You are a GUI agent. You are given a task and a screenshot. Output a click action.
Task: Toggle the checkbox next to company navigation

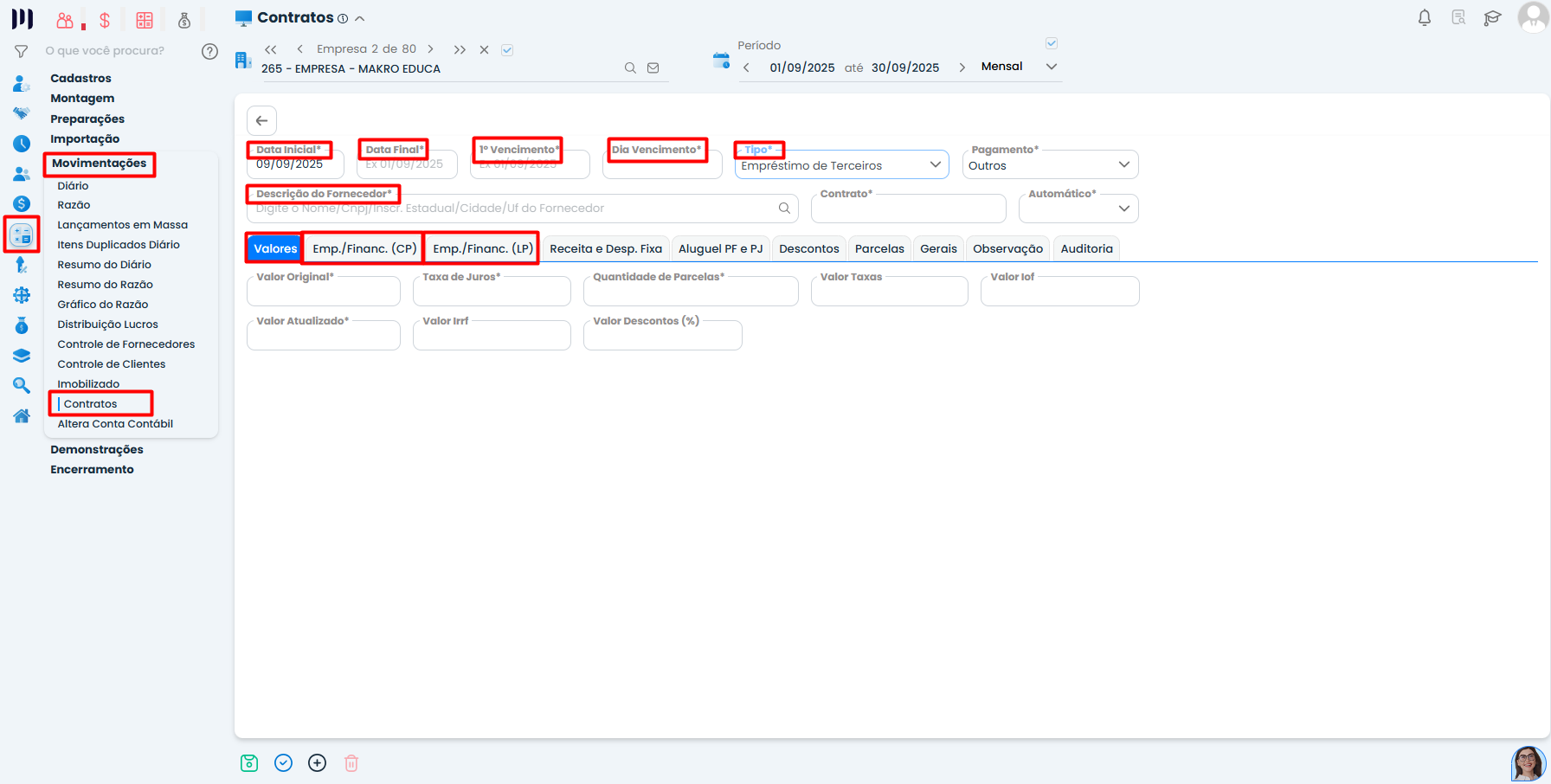(507, 50)
